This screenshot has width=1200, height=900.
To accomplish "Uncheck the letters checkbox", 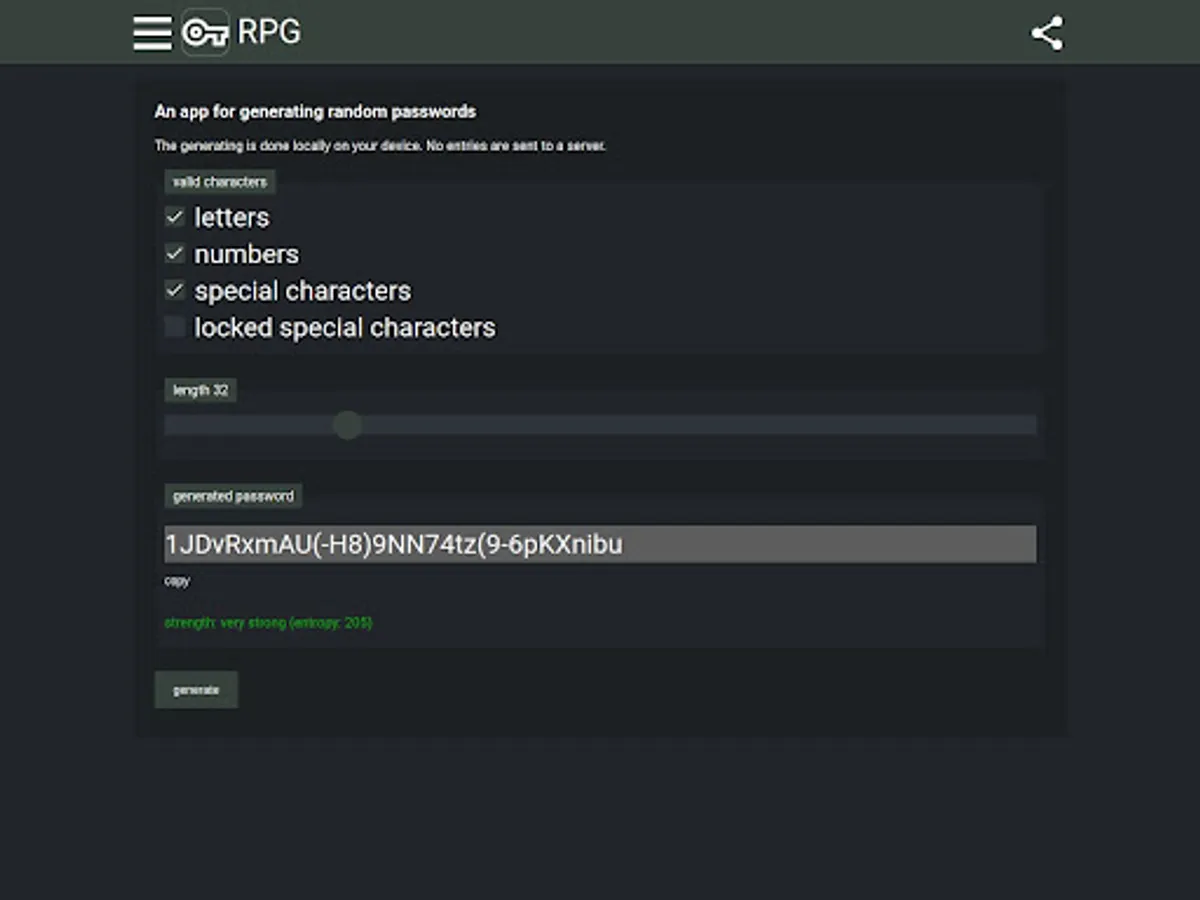I will click(175, 217).
